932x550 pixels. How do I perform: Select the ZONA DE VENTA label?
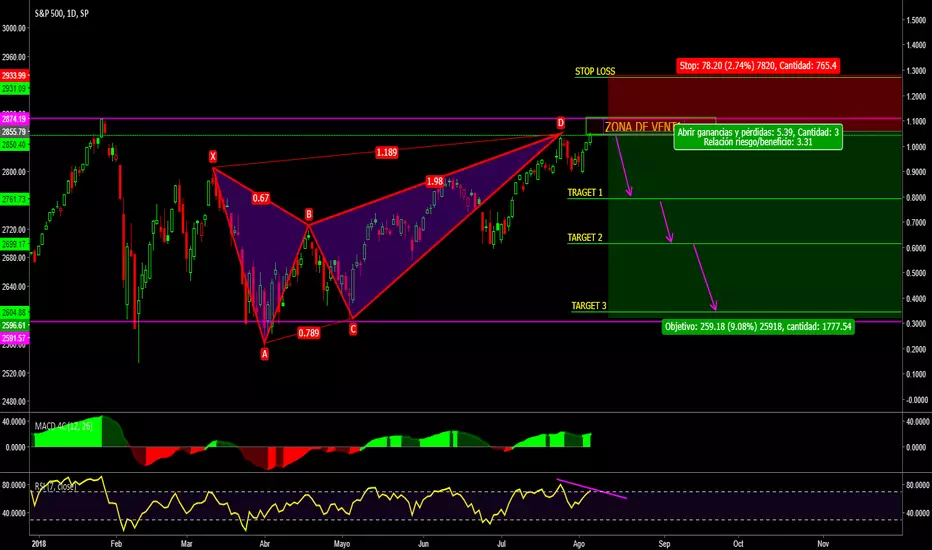641,127
